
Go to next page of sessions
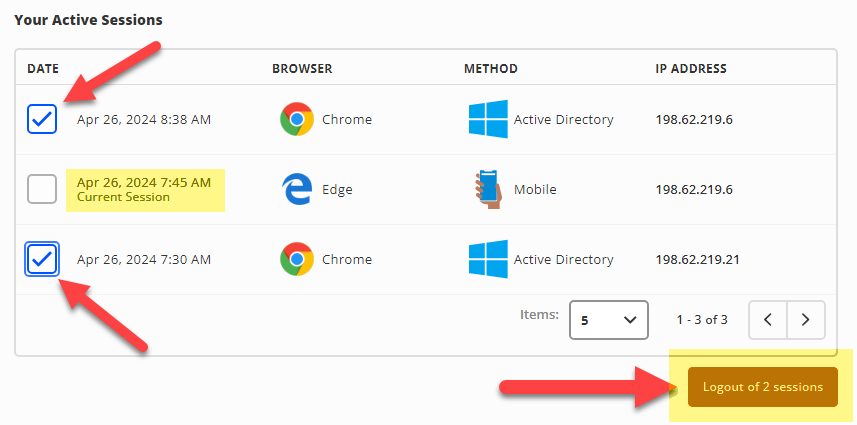pos(806,320)
